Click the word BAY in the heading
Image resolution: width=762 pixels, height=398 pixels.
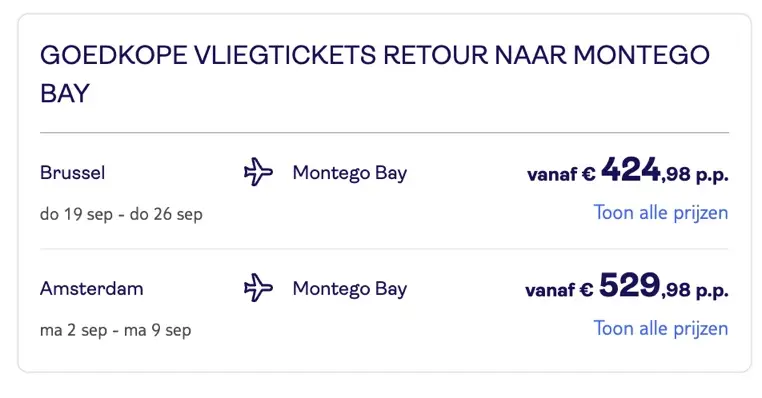click(x=65, y=93)
